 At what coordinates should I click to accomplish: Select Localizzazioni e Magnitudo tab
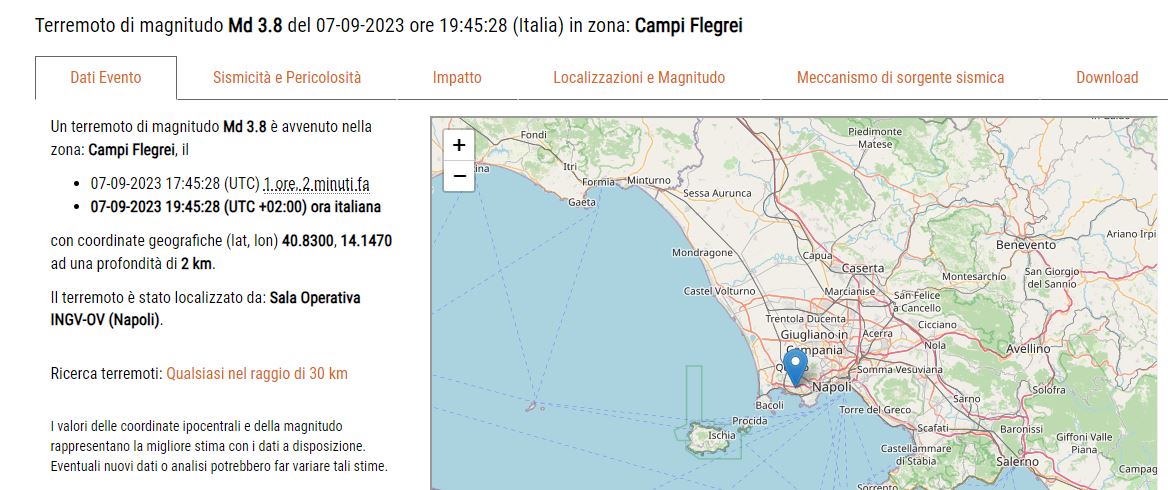pyautogui.click(x=639, y=78)
